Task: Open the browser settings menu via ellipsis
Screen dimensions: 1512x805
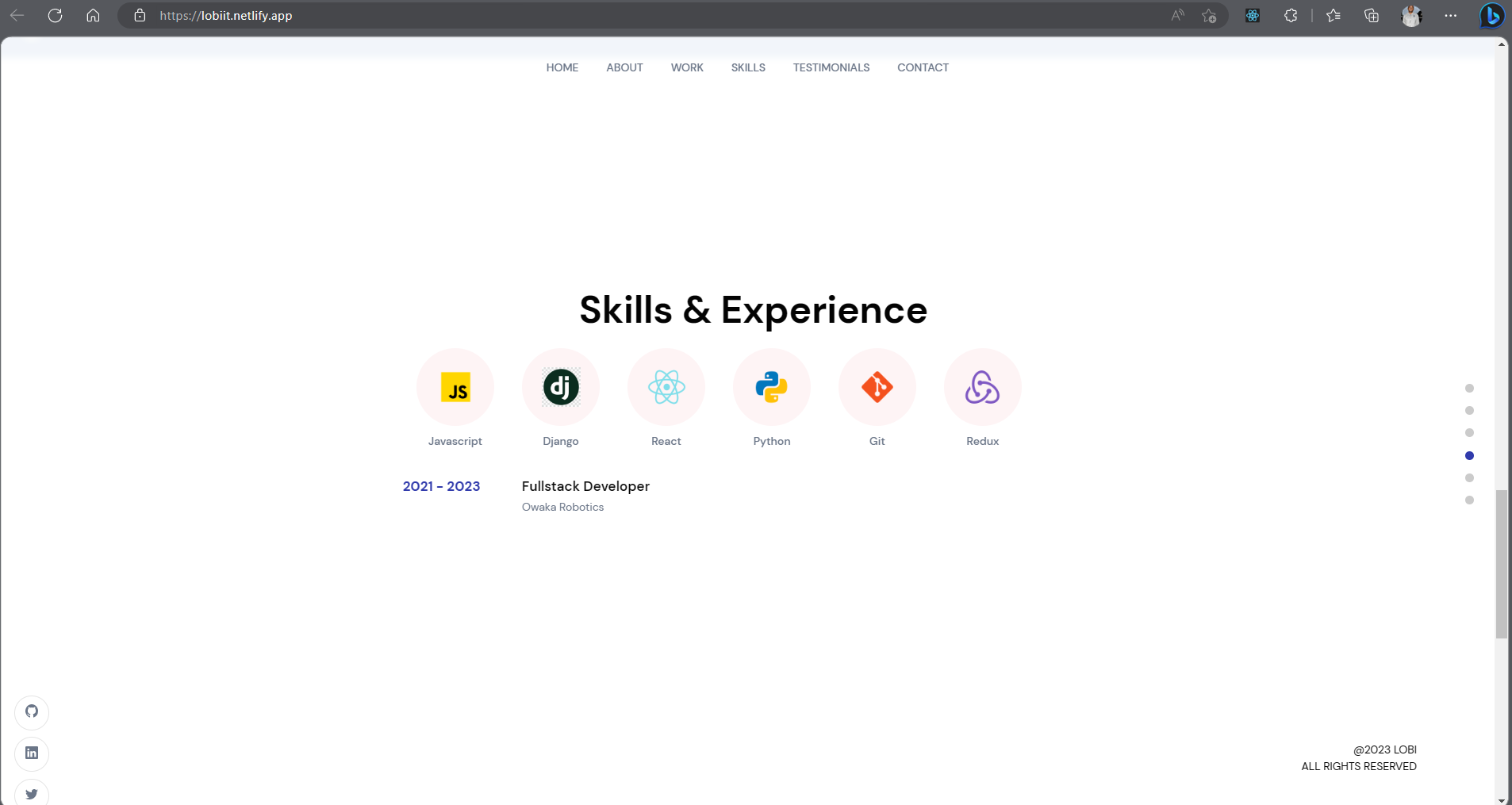Action: (x=1452, y=15)
